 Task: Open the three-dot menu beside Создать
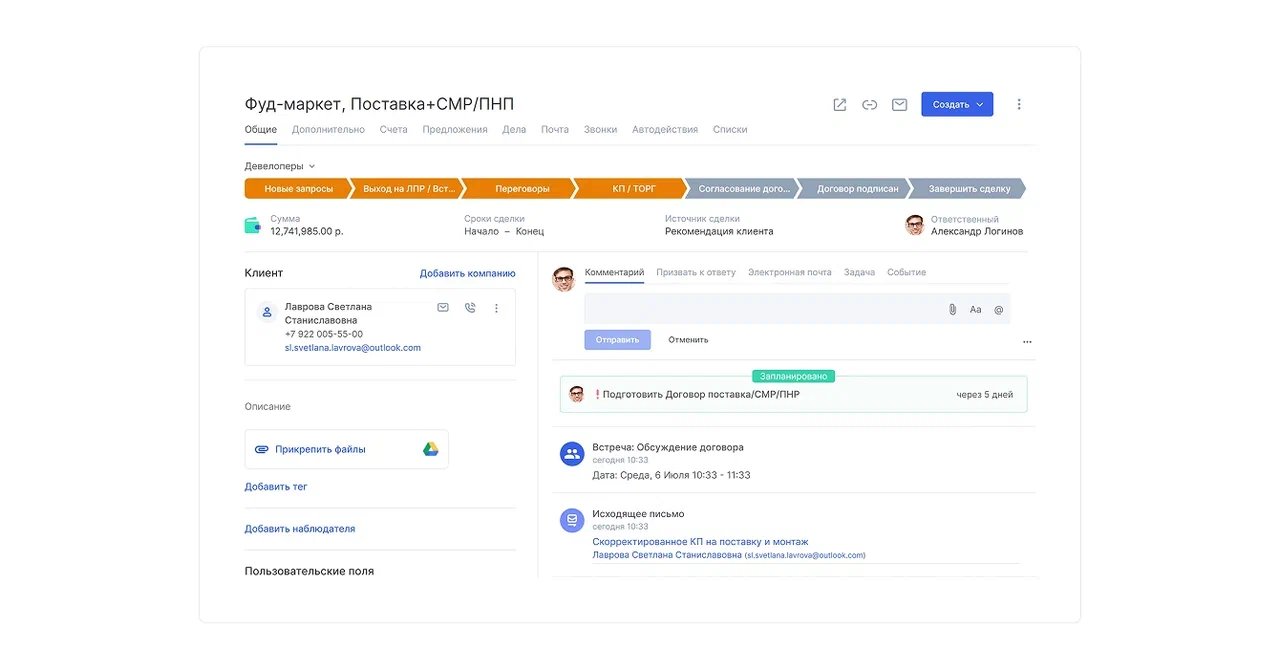click(1019, 105)
